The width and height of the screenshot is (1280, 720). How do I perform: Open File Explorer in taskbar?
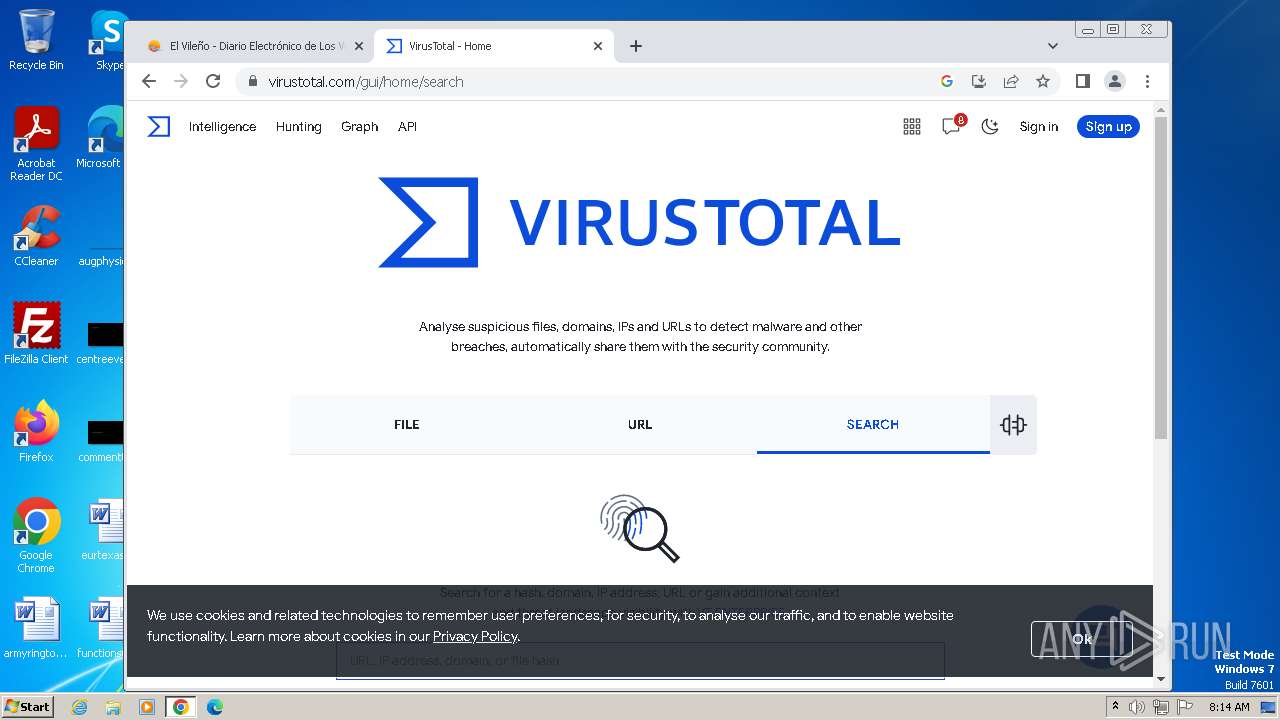coord(113,707)
